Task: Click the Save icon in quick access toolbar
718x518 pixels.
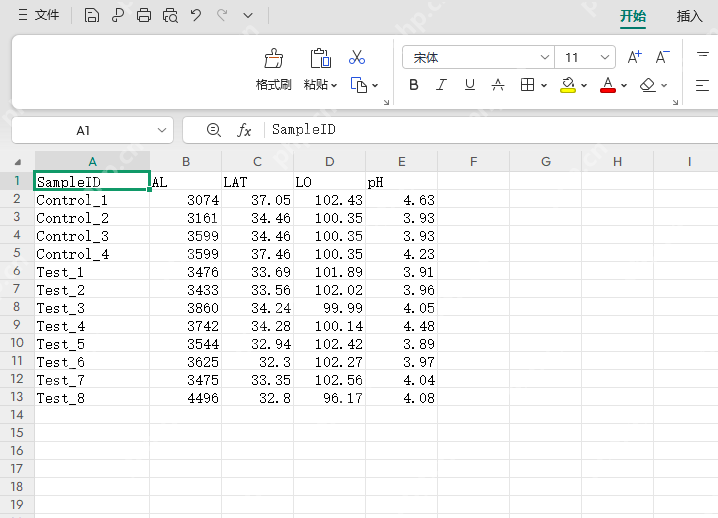Action: coord(92,15)
